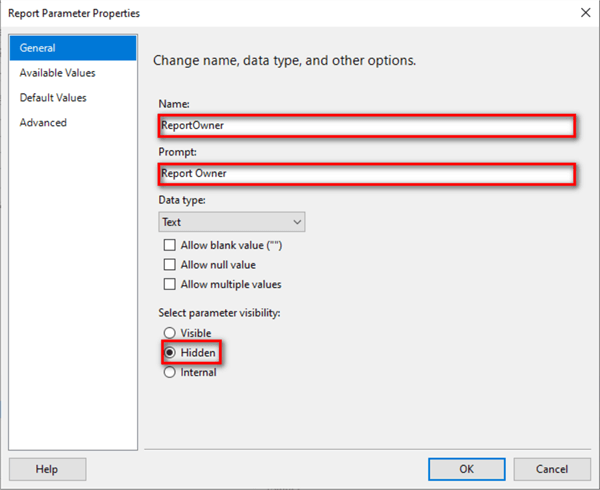Choose Hidden parameter visibility

tap(169, 353)
